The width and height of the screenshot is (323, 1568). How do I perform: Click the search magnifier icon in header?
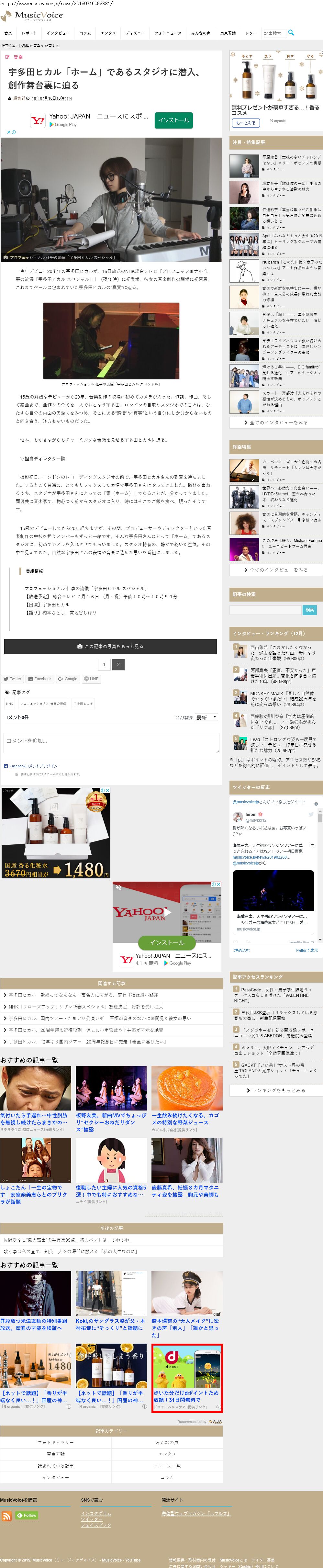[x=291, y=33]
